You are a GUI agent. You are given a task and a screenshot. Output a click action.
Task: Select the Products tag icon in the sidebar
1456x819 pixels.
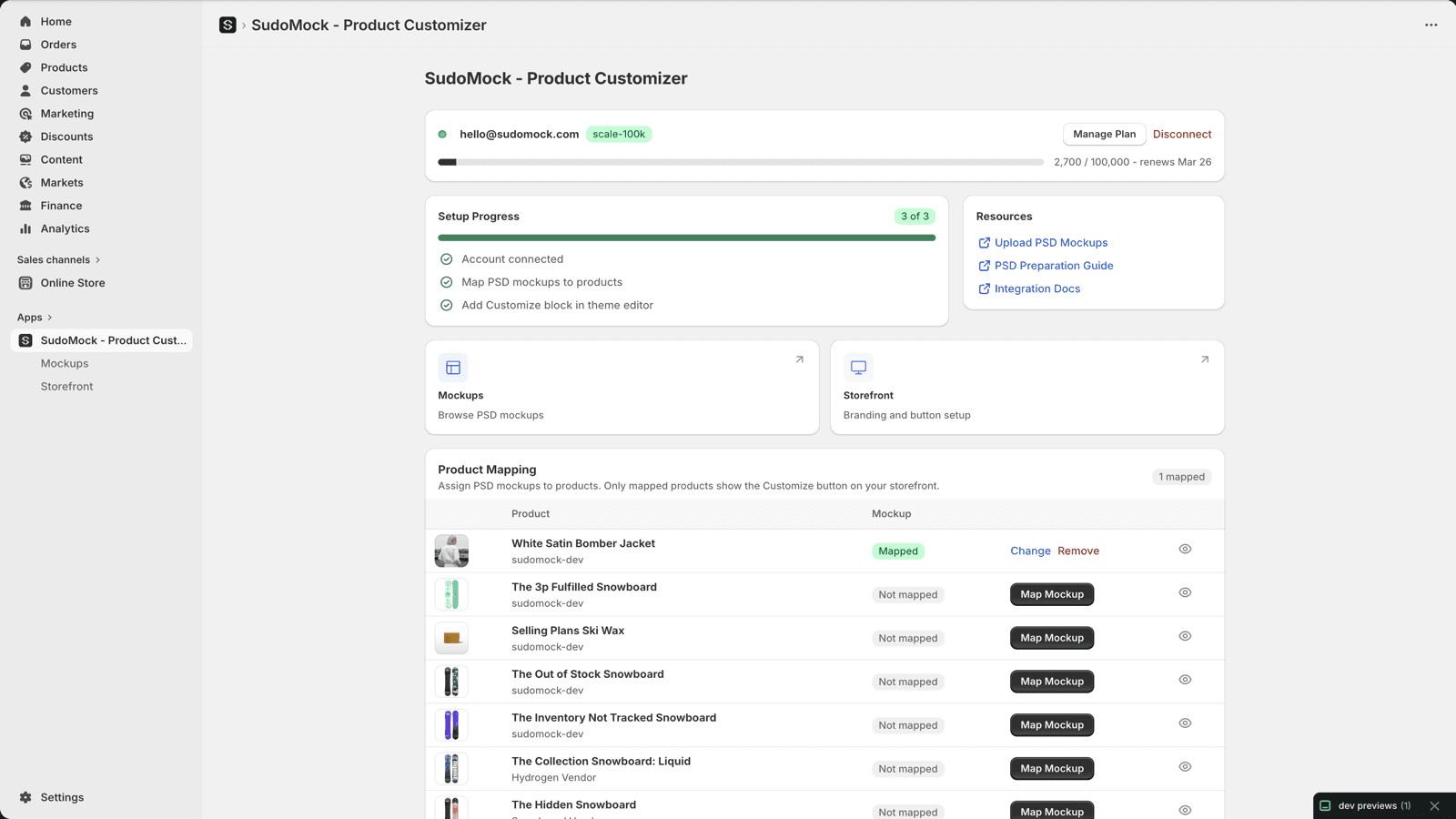point(25,66)
